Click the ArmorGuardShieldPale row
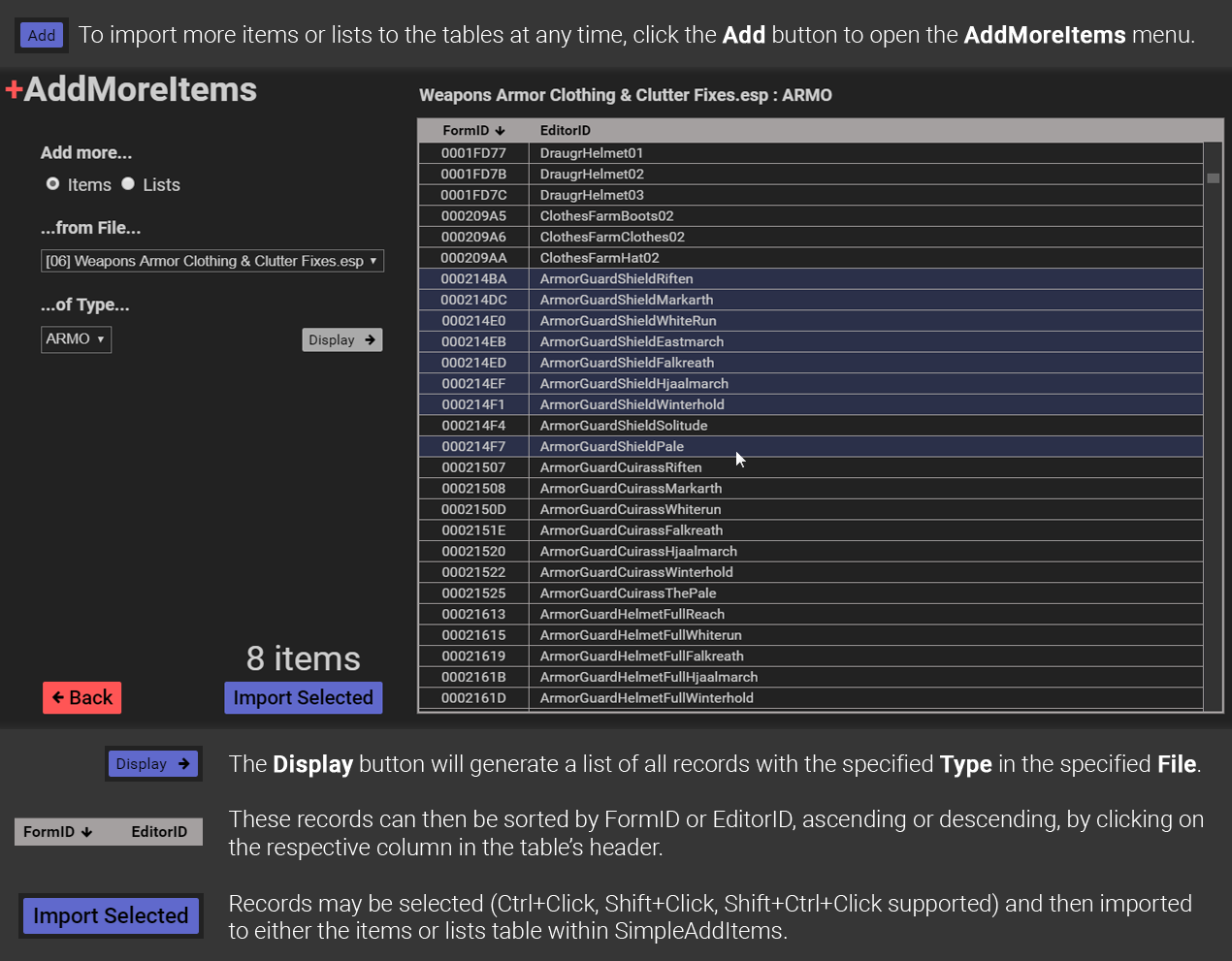Viewport: 1232px width, 961px height. (x=612, y=447)
